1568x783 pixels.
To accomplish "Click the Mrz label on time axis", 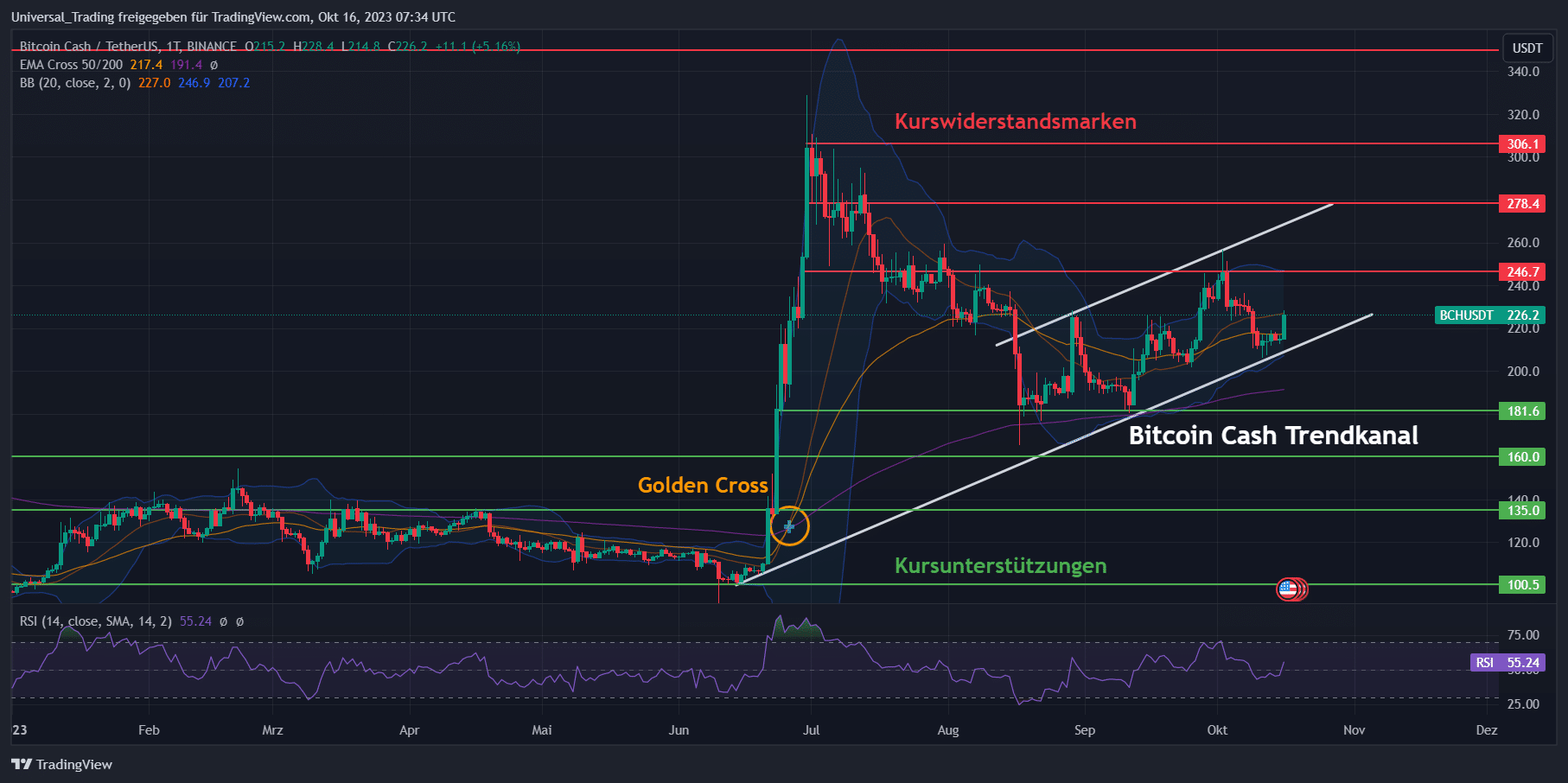I will click(272, 730).
